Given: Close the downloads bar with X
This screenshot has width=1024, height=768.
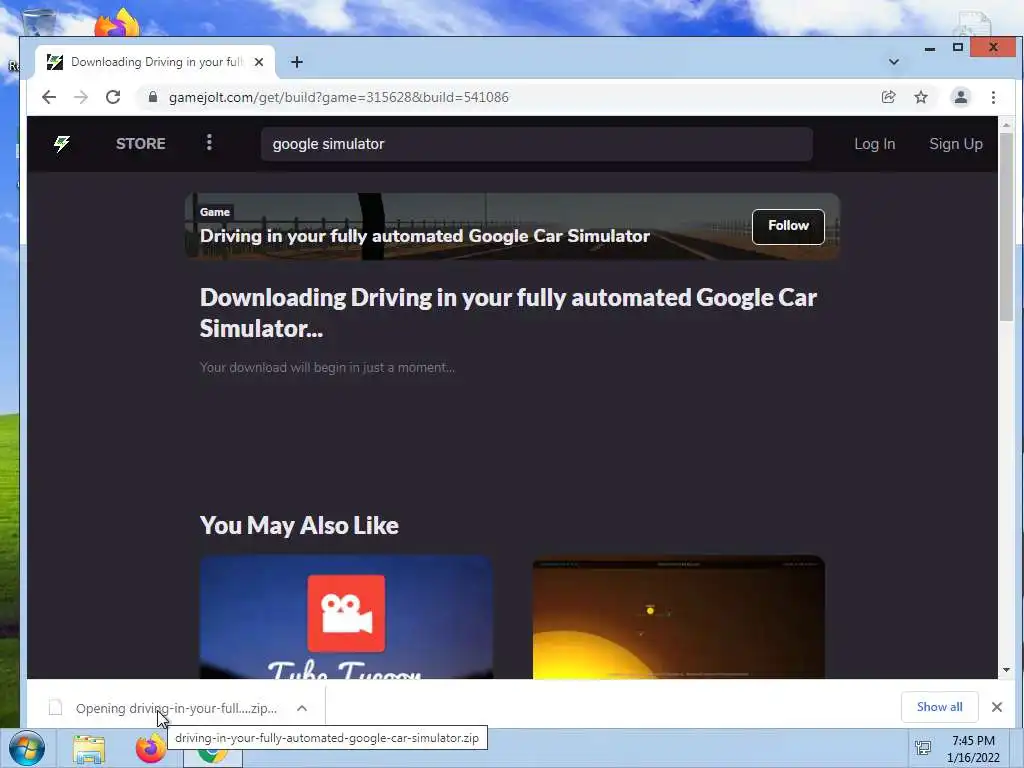Looking at the screenshot, I should [997, 707].
